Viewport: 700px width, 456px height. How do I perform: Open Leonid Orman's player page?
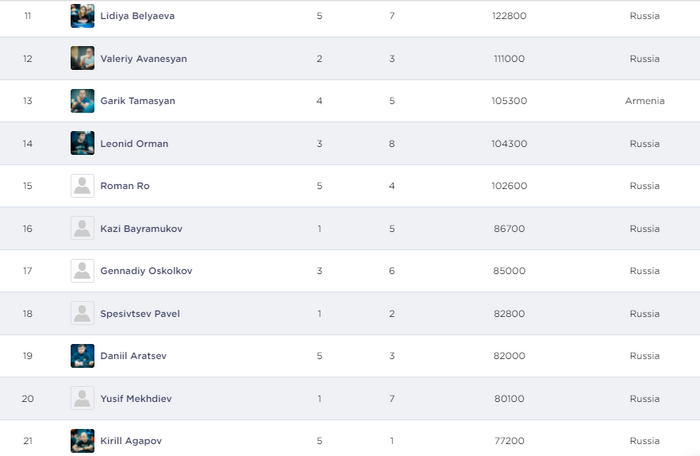[134, 144]
